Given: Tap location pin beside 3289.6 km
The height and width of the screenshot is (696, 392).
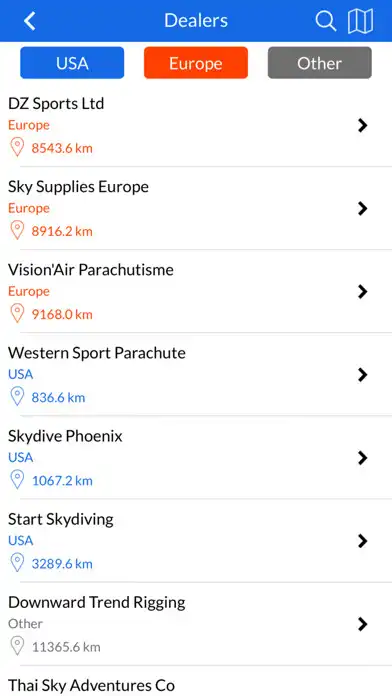Looking at the screenshot, I should [x=17, y=563].
